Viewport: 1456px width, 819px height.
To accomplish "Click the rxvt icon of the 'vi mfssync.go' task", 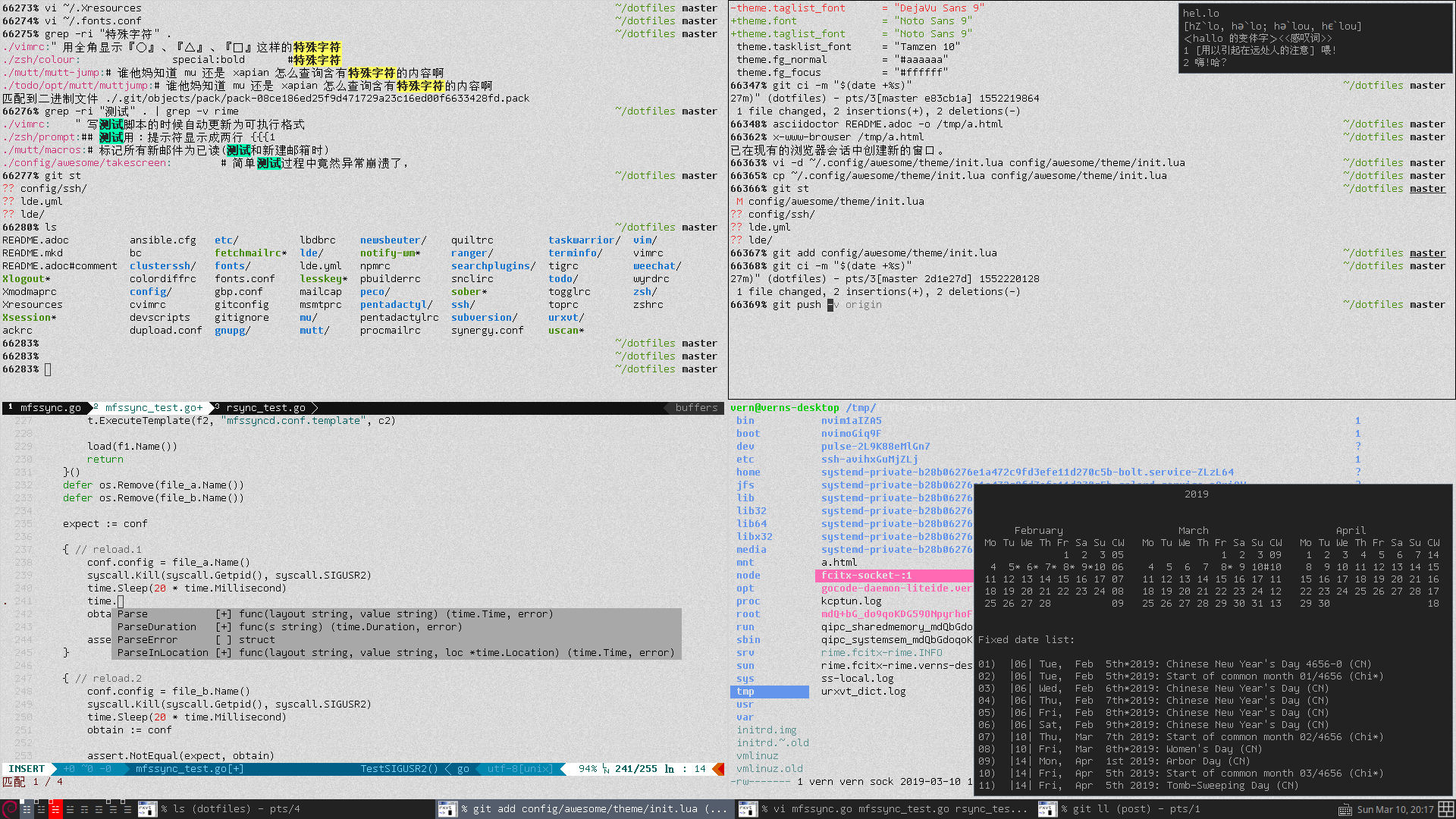I will click(747, 809).
